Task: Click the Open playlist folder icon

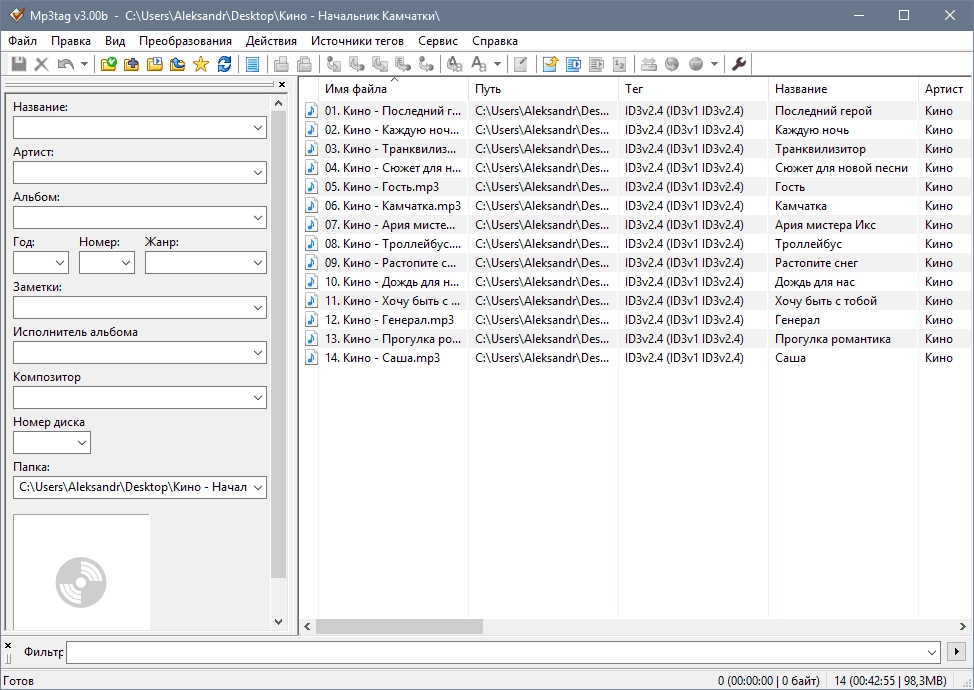Action: [x=155, y=64]
